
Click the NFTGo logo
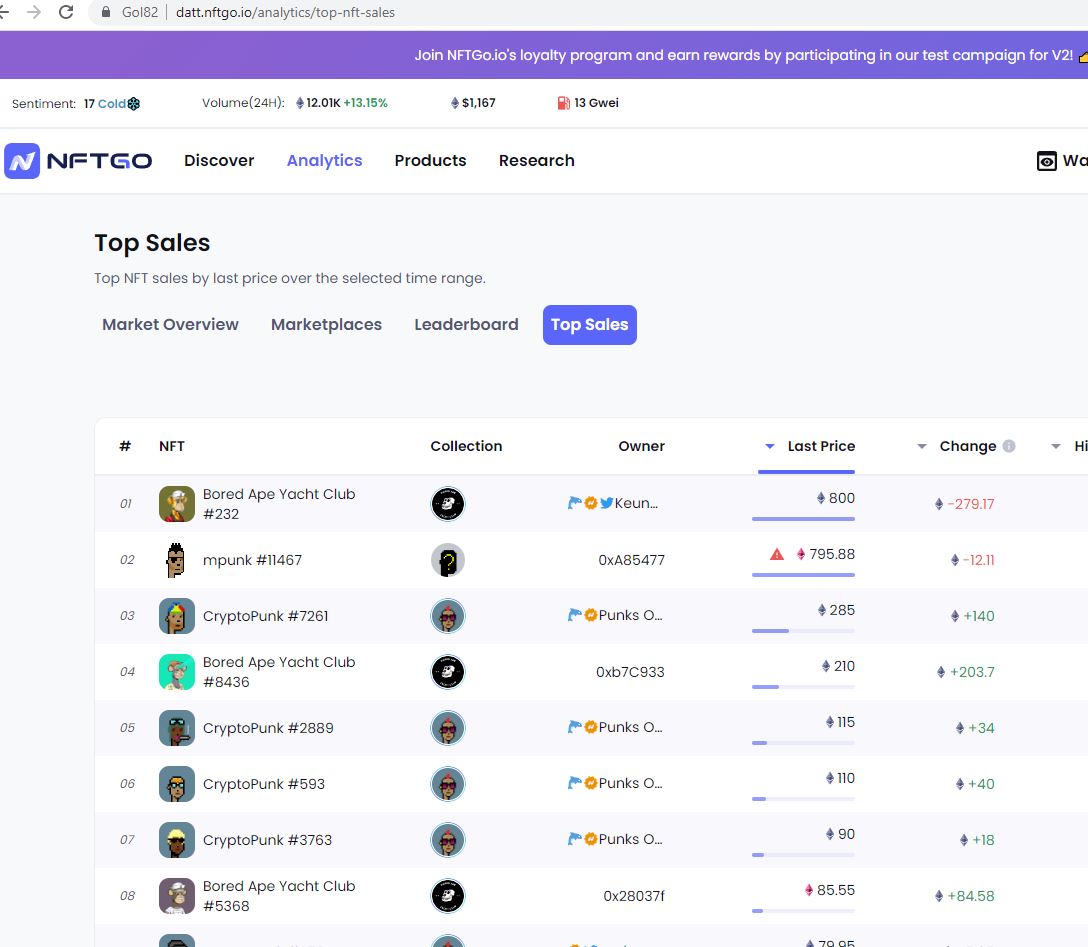[x=78, y=161]
